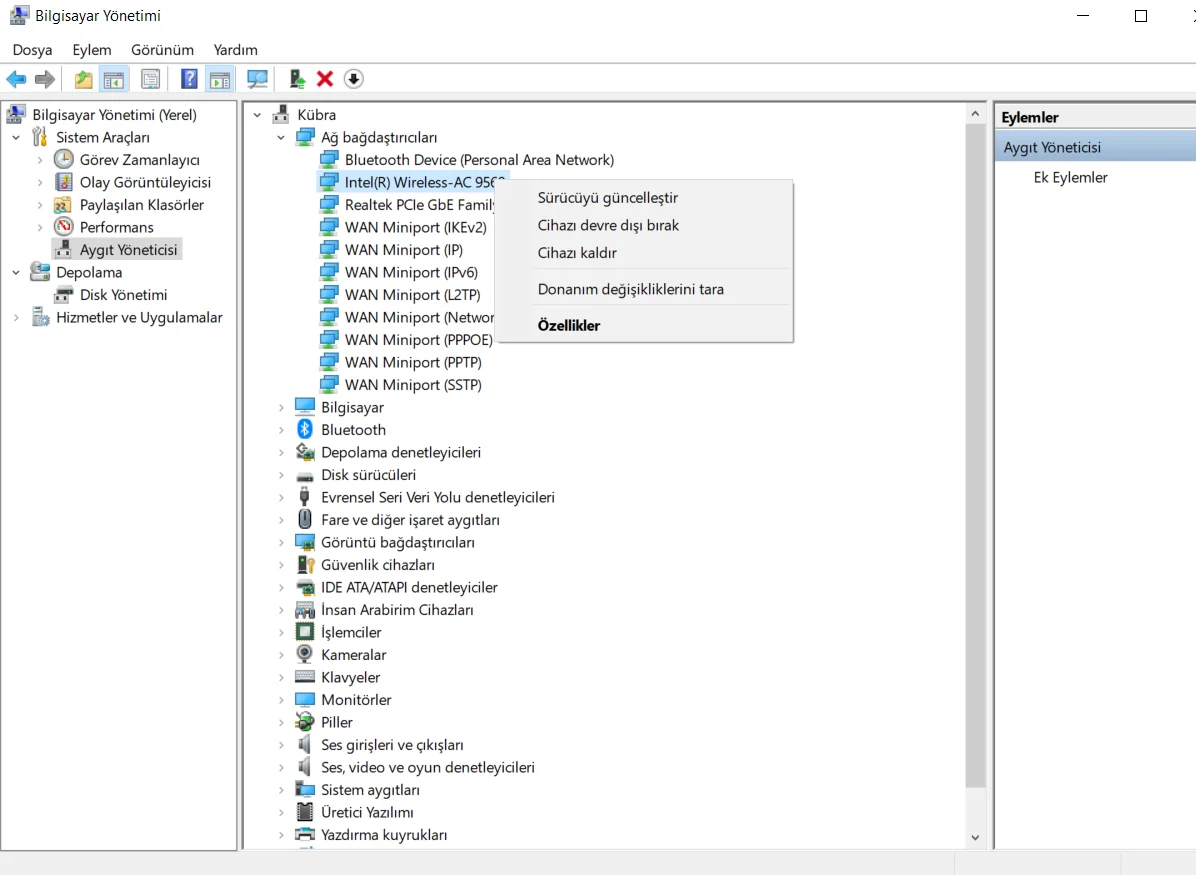Select Paylaşılan Klasörler icon
The height and width of the screenshot is (875, 1196).
tap(63, 204)
